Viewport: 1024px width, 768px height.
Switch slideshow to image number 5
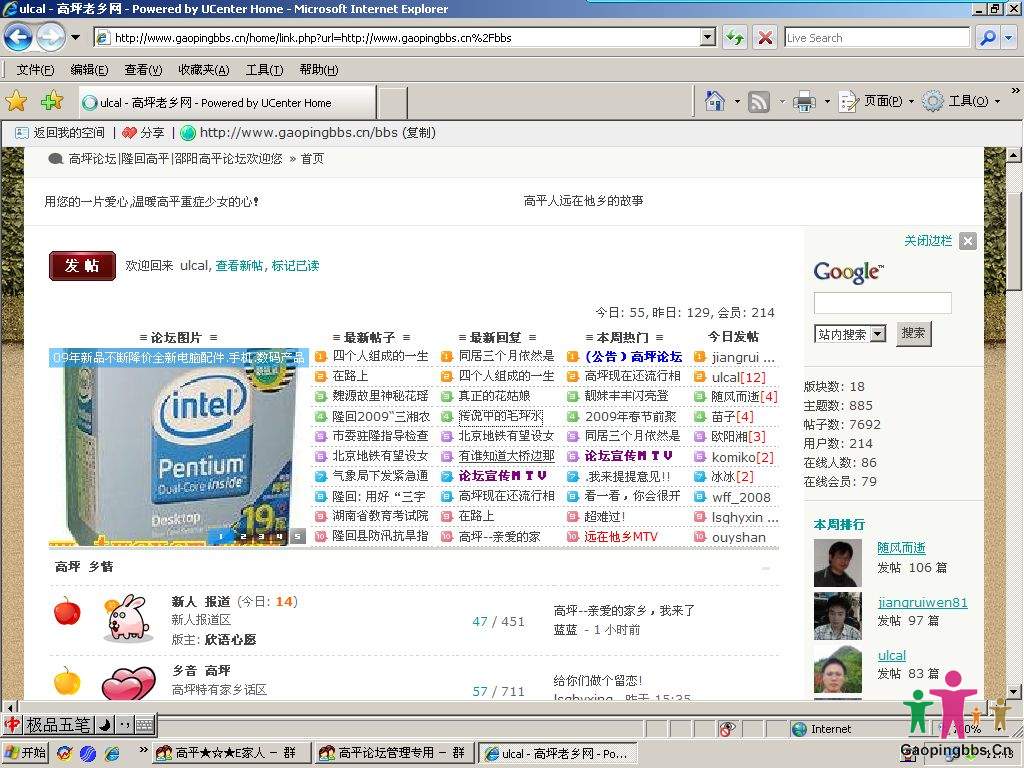tap(297, 537)
